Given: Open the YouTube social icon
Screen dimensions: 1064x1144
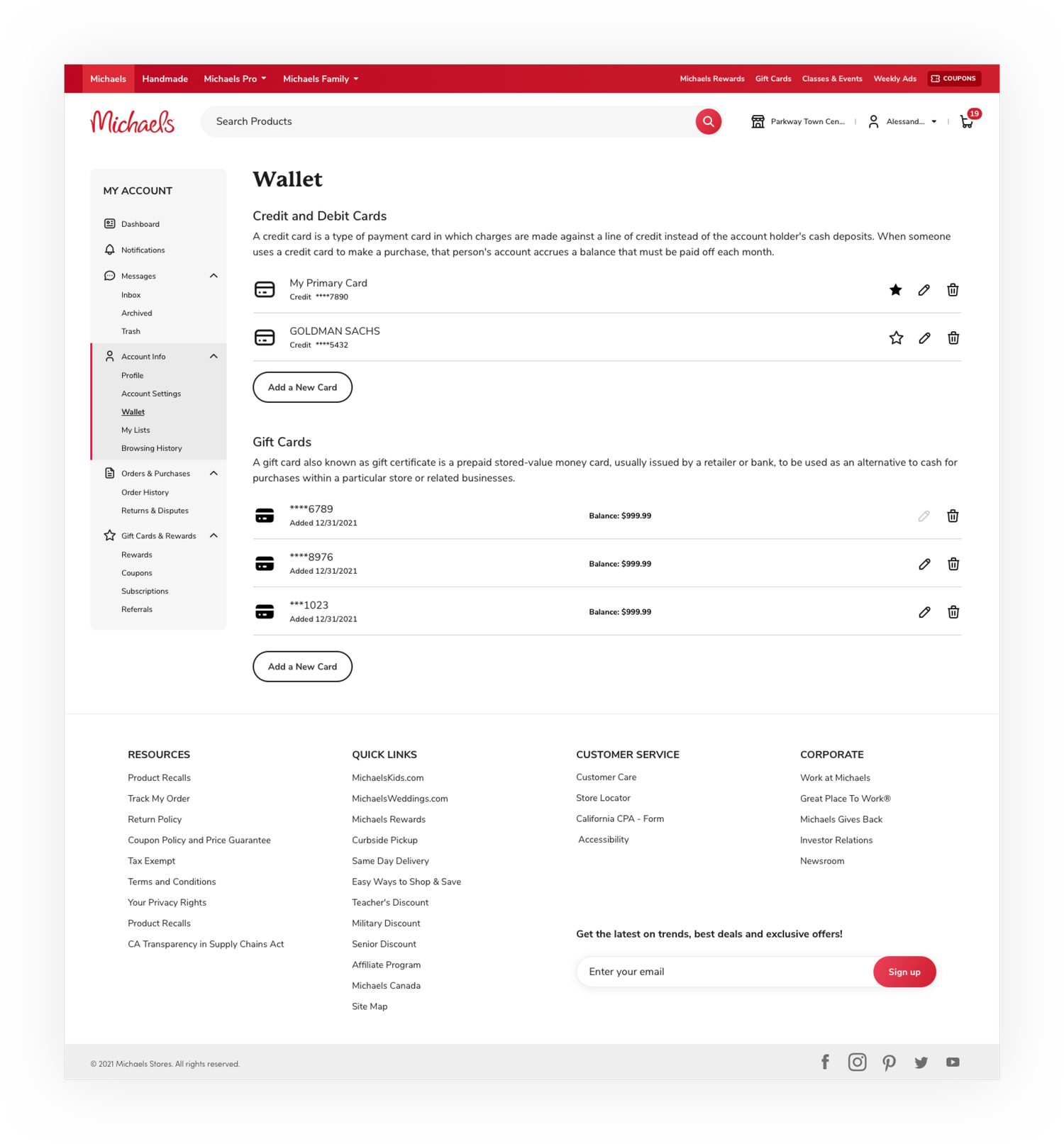Looking at the screenshot, I should [x=953, y=1062].
